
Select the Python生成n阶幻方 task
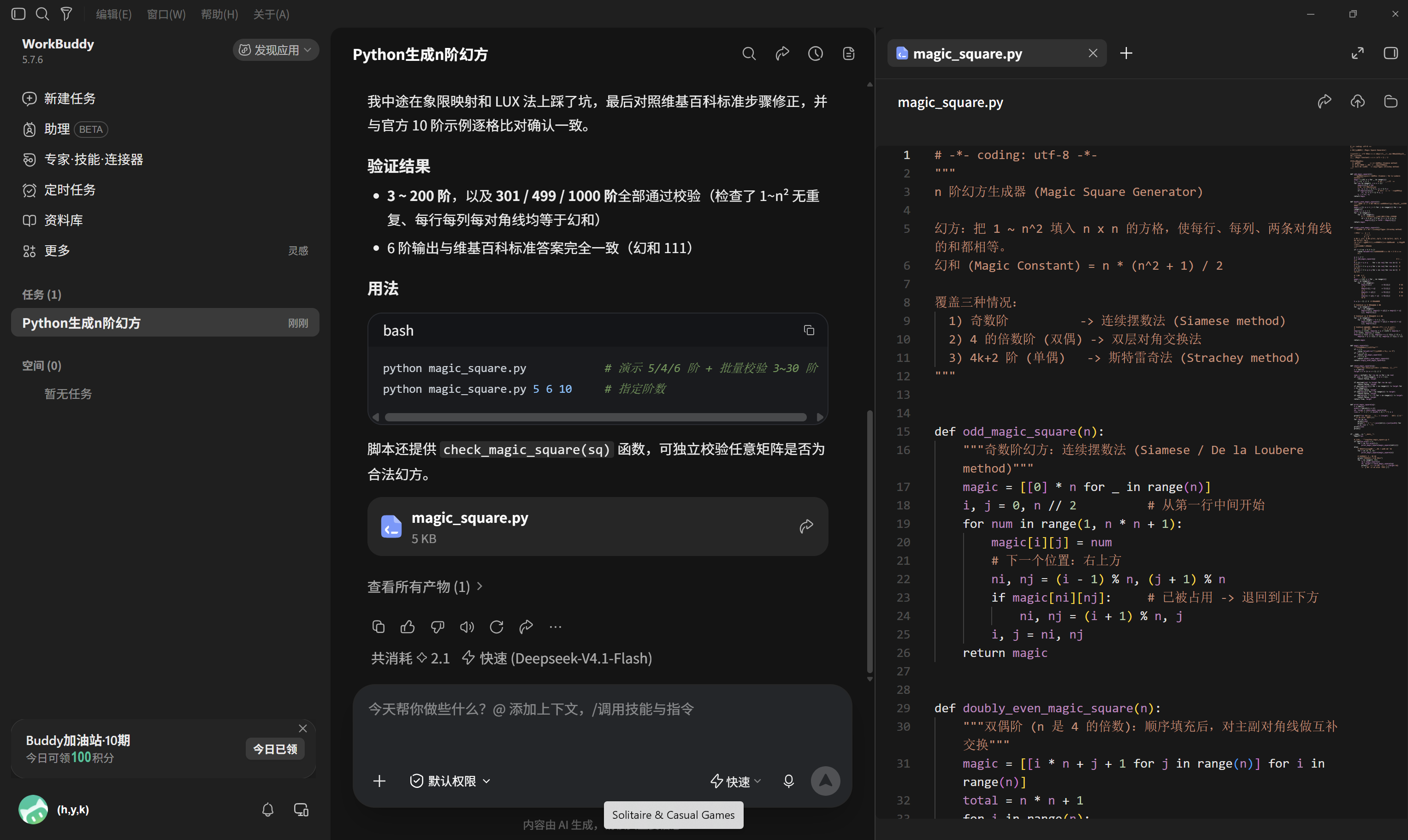coord(165,323)
